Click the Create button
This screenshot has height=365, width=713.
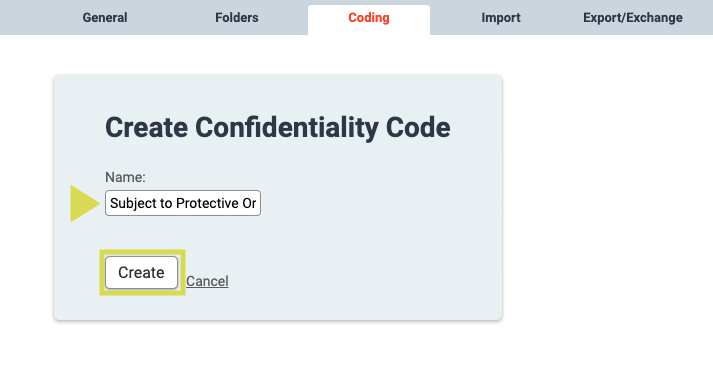pos(141,272)
